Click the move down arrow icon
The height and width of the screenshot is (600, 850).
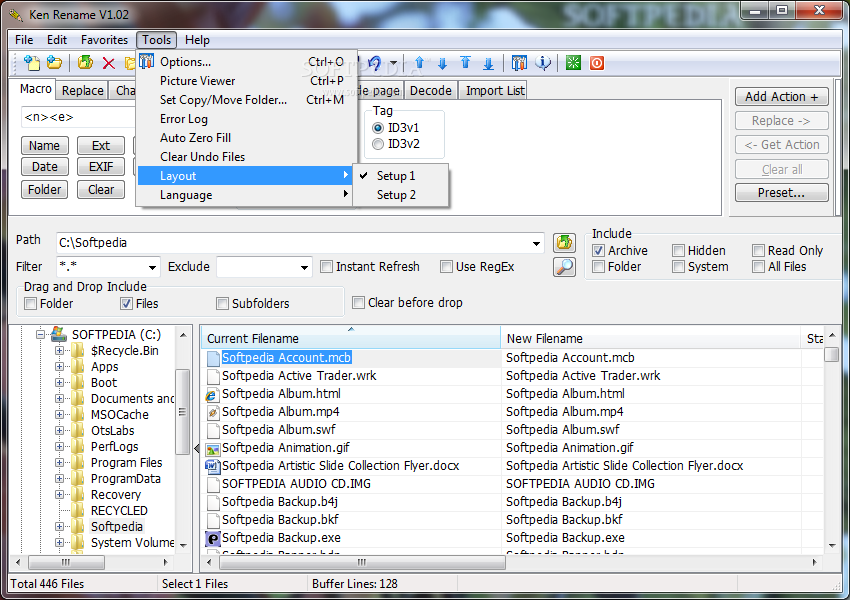[442, 63]
